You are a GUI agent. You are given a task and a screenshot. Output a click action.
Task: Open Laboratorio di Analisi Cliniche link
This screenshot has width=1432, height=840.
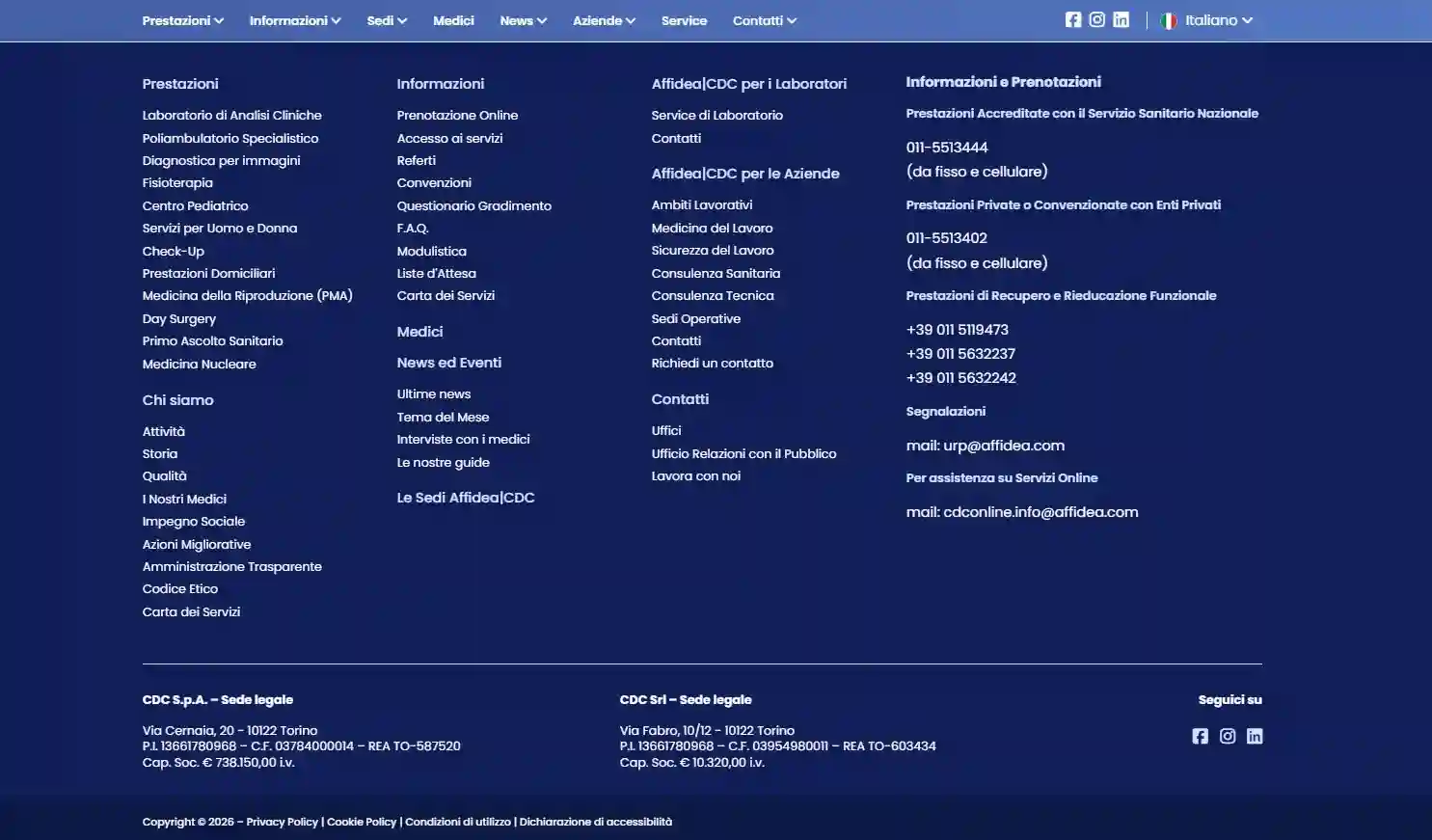tap(231, 115)
